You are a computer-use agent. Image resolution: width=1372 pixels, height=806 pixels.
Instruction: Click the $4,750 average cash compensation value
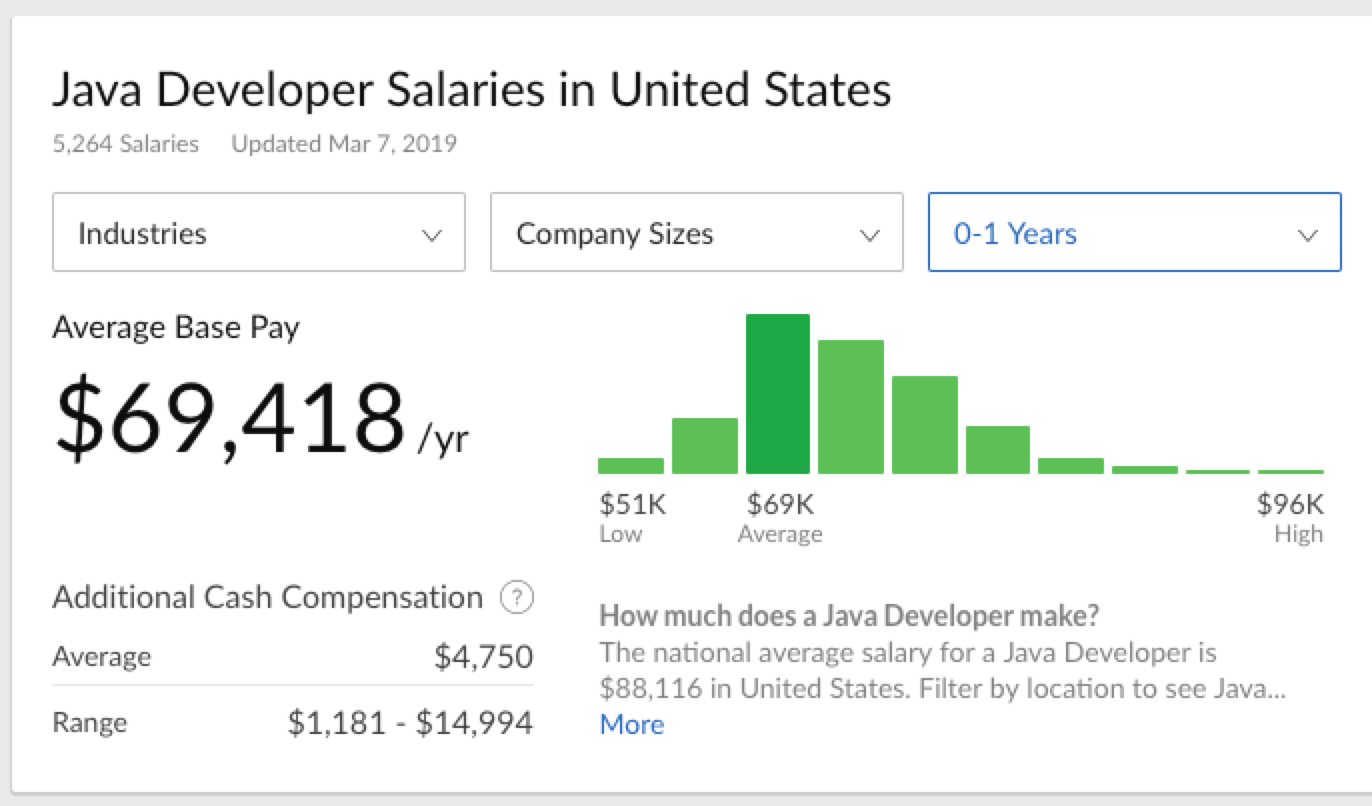click(483, 657)
